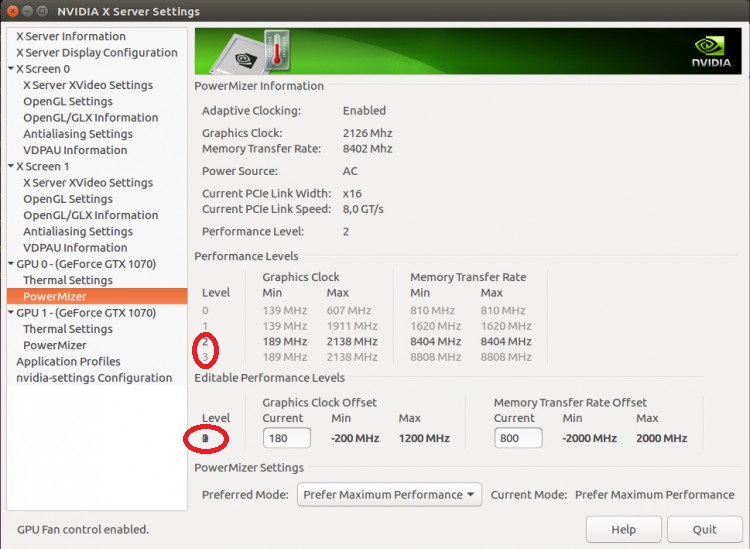Open OpenGL Settings under X Screen 0
The height and width of the screenshot is (549, 750).
click(68, 101)
